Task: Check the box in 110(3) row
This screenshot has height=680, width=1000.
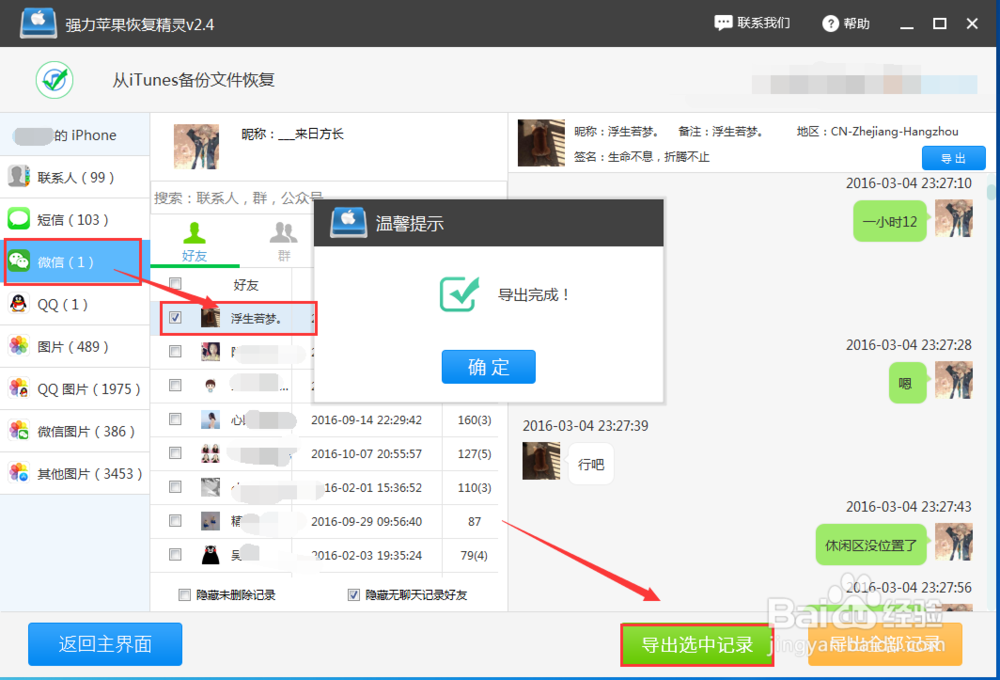Action: pyautogui.click(x=175, y=487)
